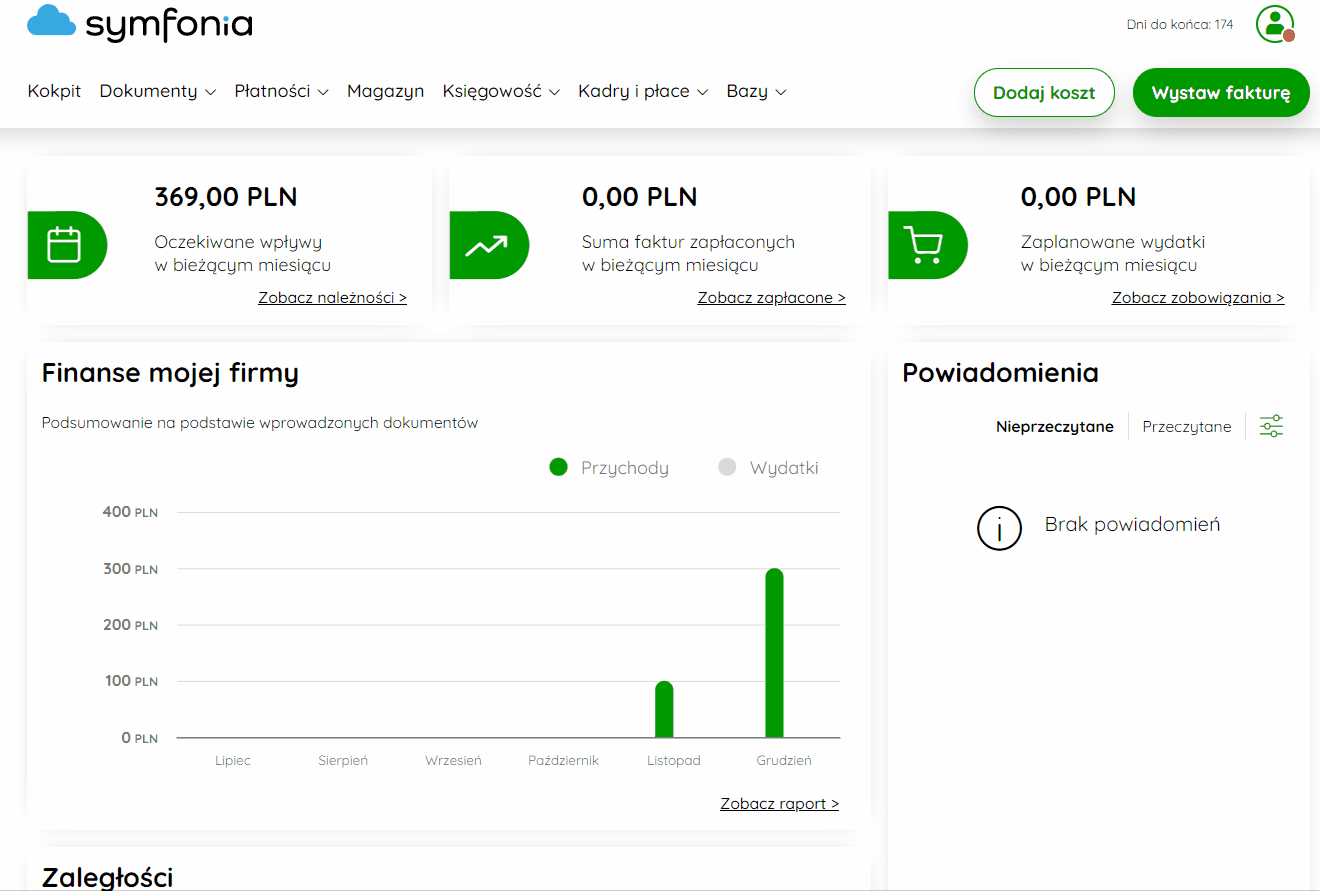
Task: Click the Lipiec label on chart axis
Action: click(x=233, y=761)
